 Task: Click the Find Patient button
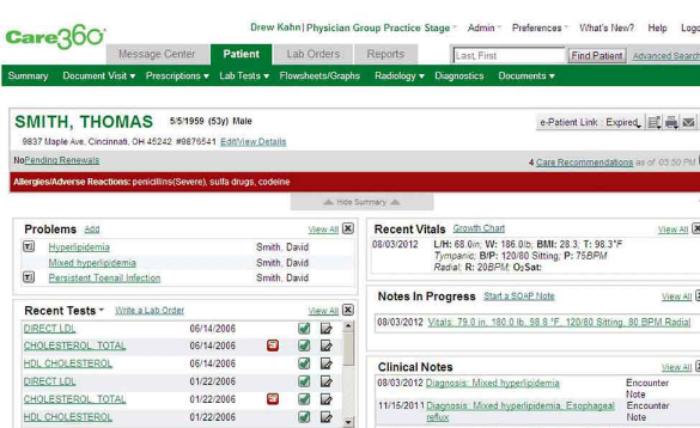click(596, 56)
